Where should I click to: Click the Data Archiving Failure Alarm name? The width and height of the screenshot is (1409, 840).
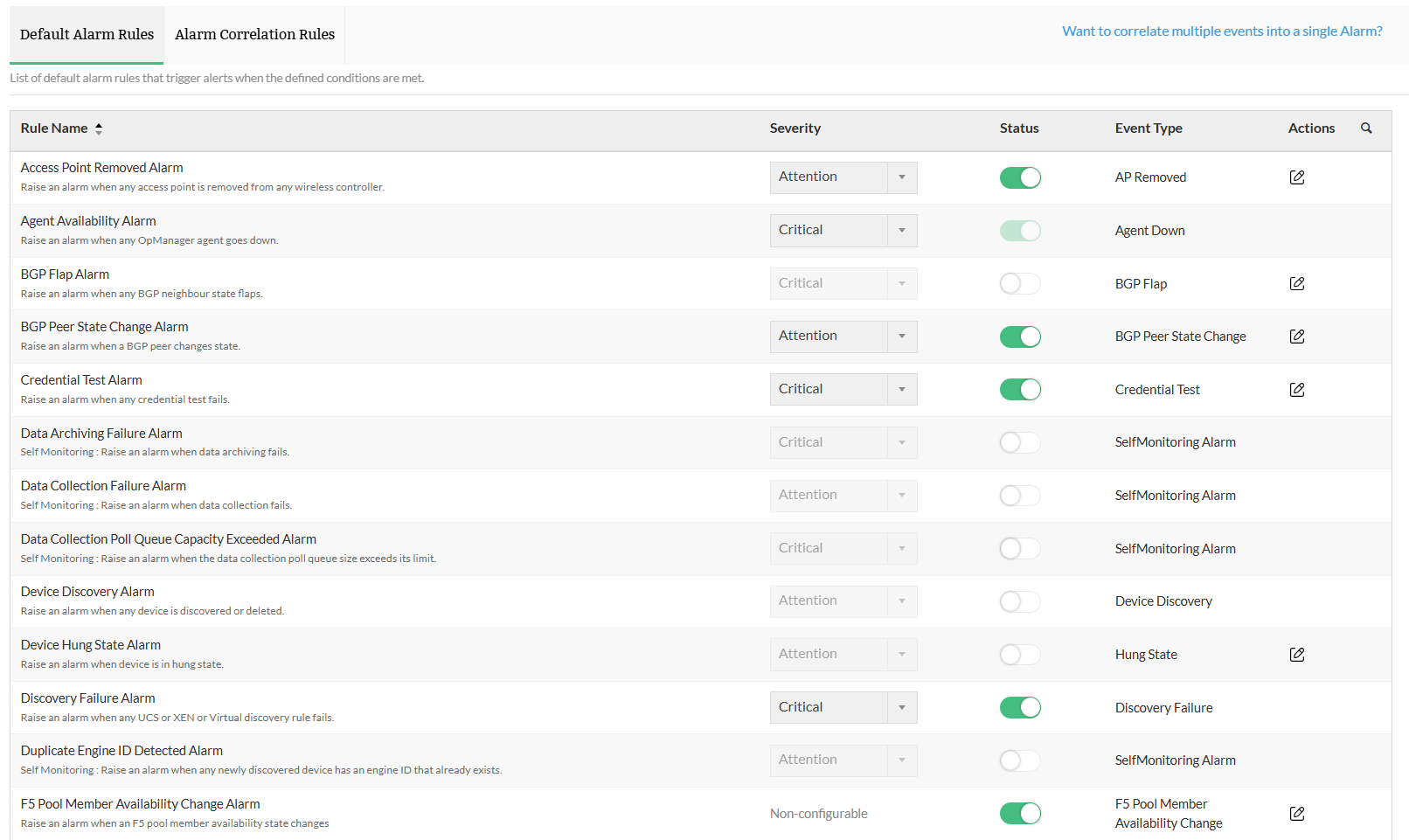click(101, 434)
